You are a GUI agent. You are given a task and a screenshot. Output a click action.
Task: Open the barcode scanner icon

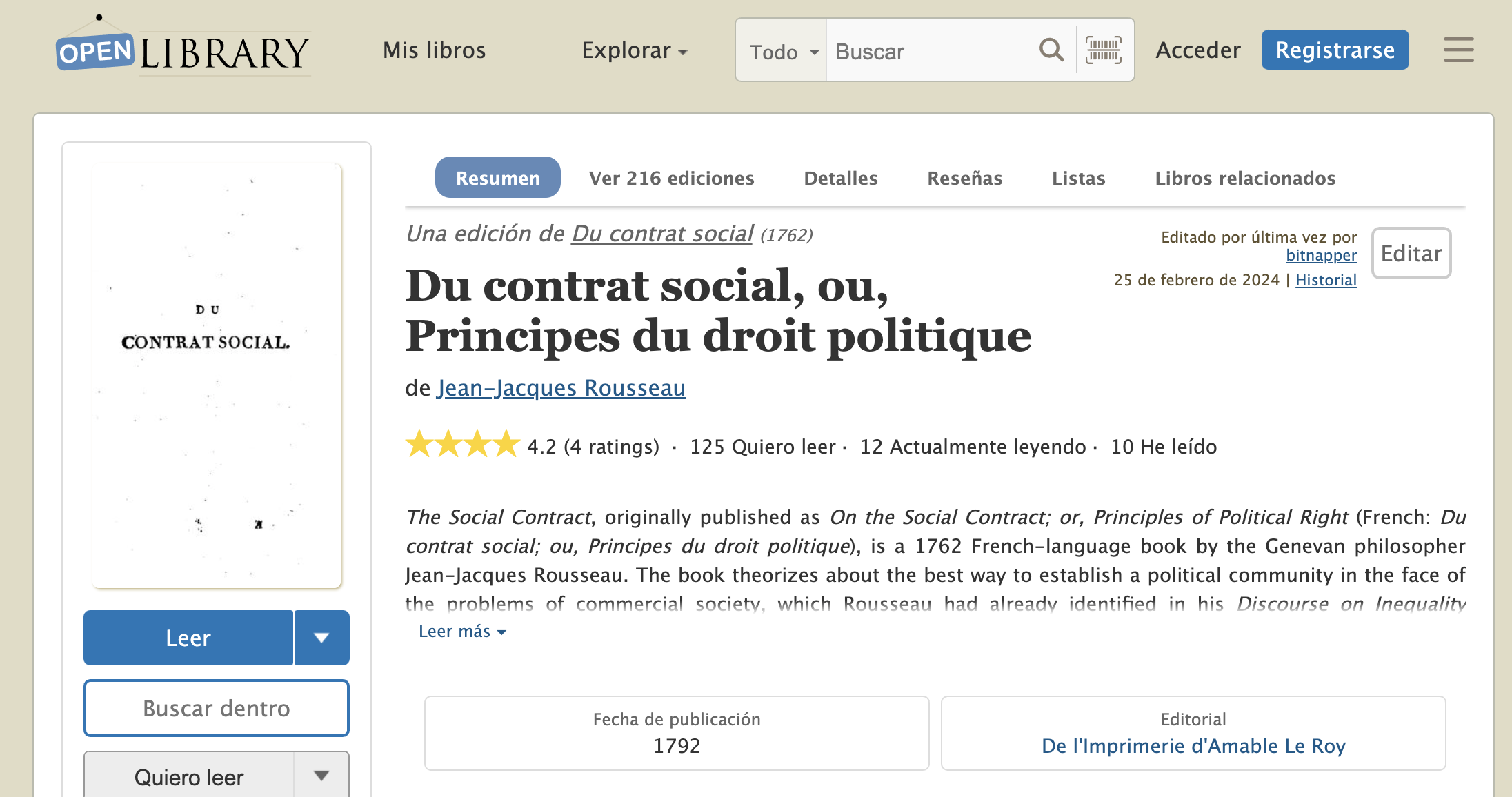coord(1104,50)
